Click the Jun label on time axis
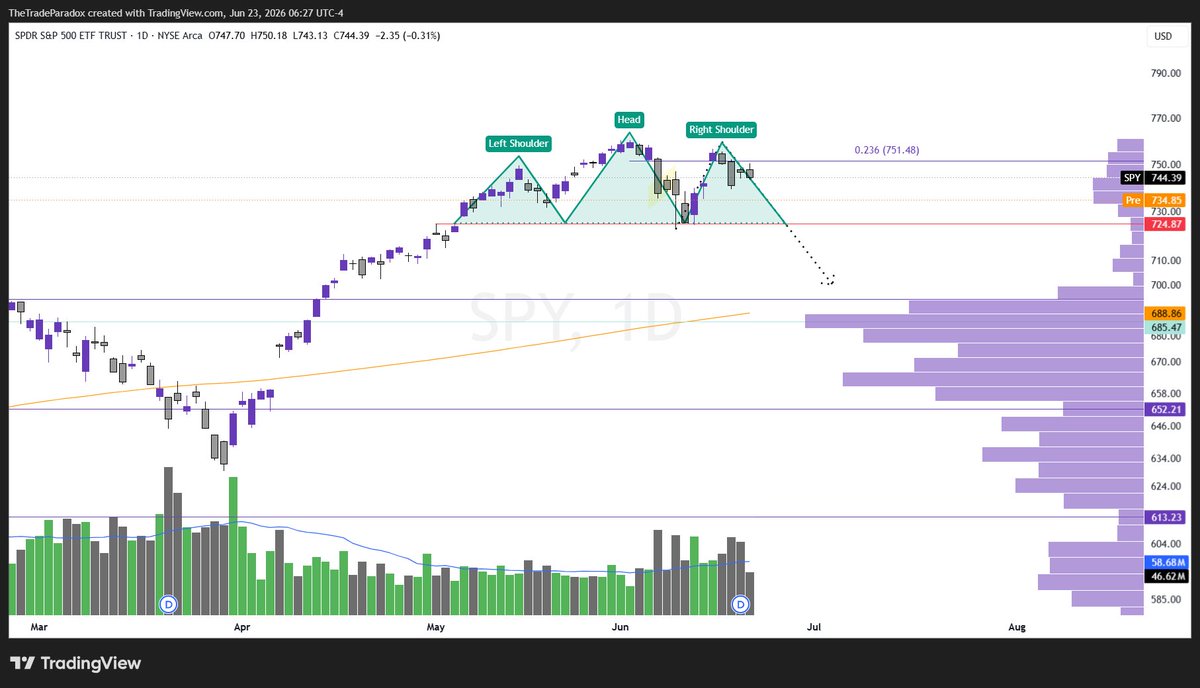Screen dimensions: 1200x688 pyautogui.click(x=620, y=627)
